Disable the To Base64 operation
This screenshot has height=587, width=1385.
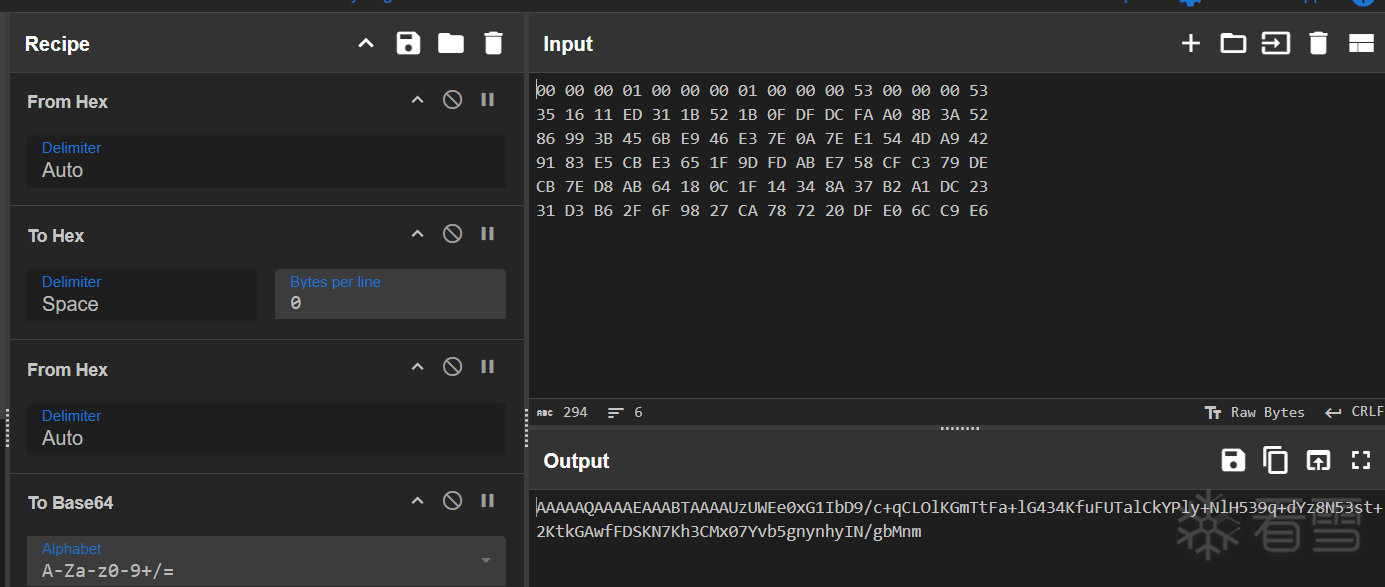pyautogui.click(x=452, y=501)
